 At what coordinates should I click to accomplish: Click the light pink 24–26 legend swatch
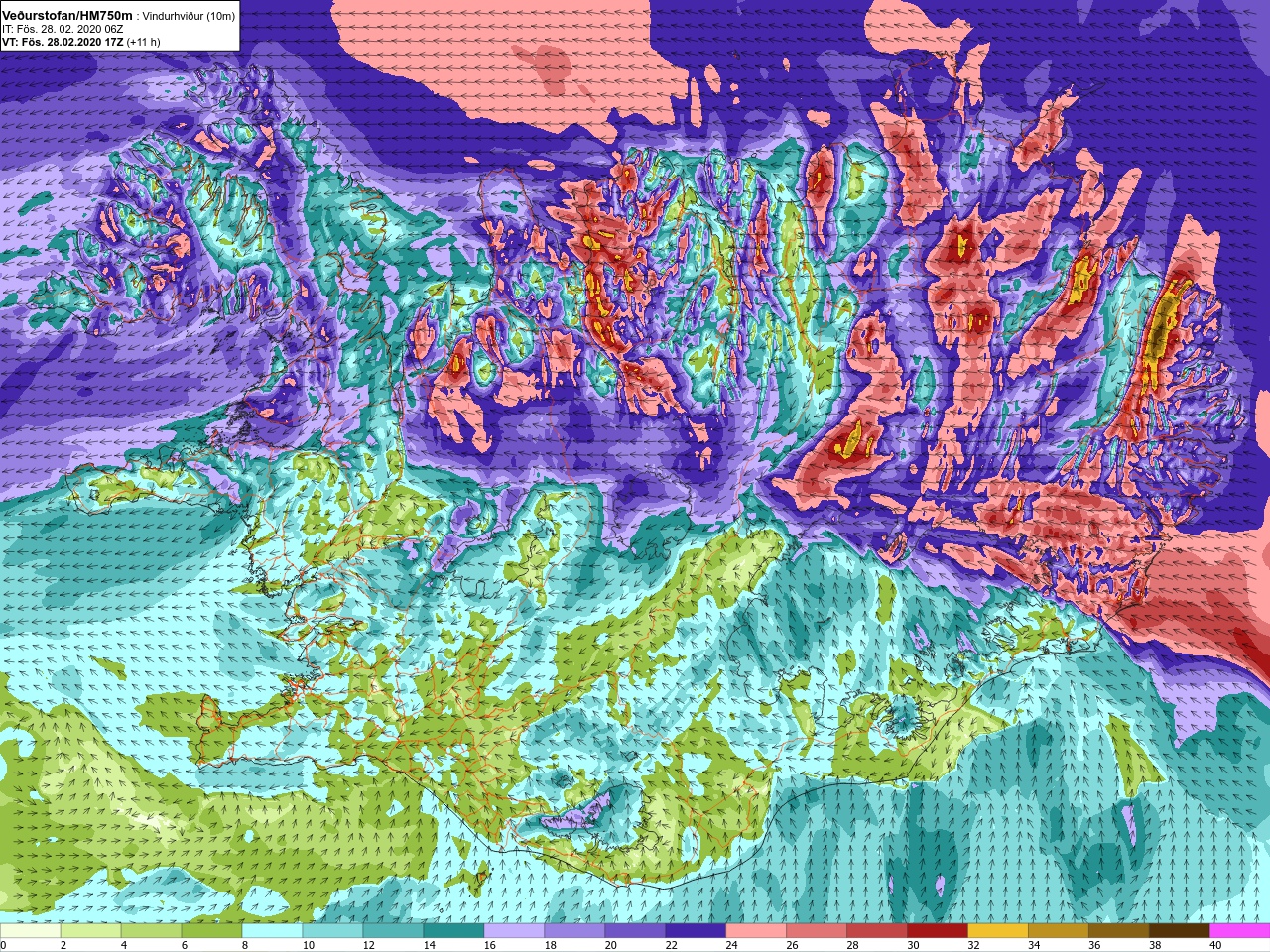[x=756, y=932]
